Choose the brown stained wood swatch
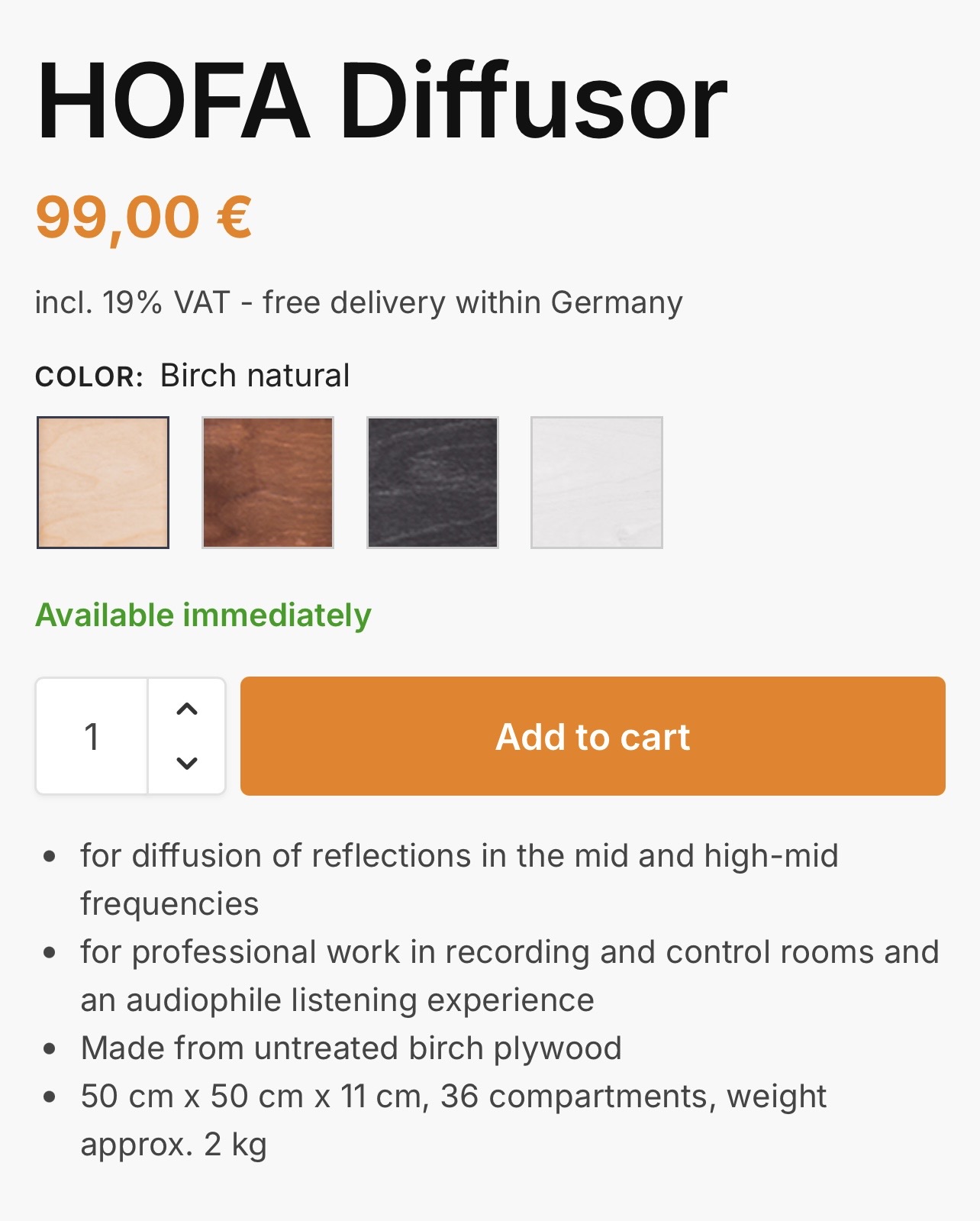 pos(268,482)
